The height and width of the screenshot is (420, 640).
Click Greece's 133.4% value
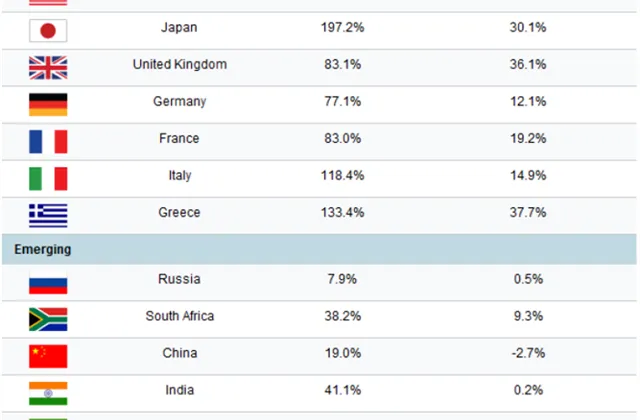tap(342, 213)
